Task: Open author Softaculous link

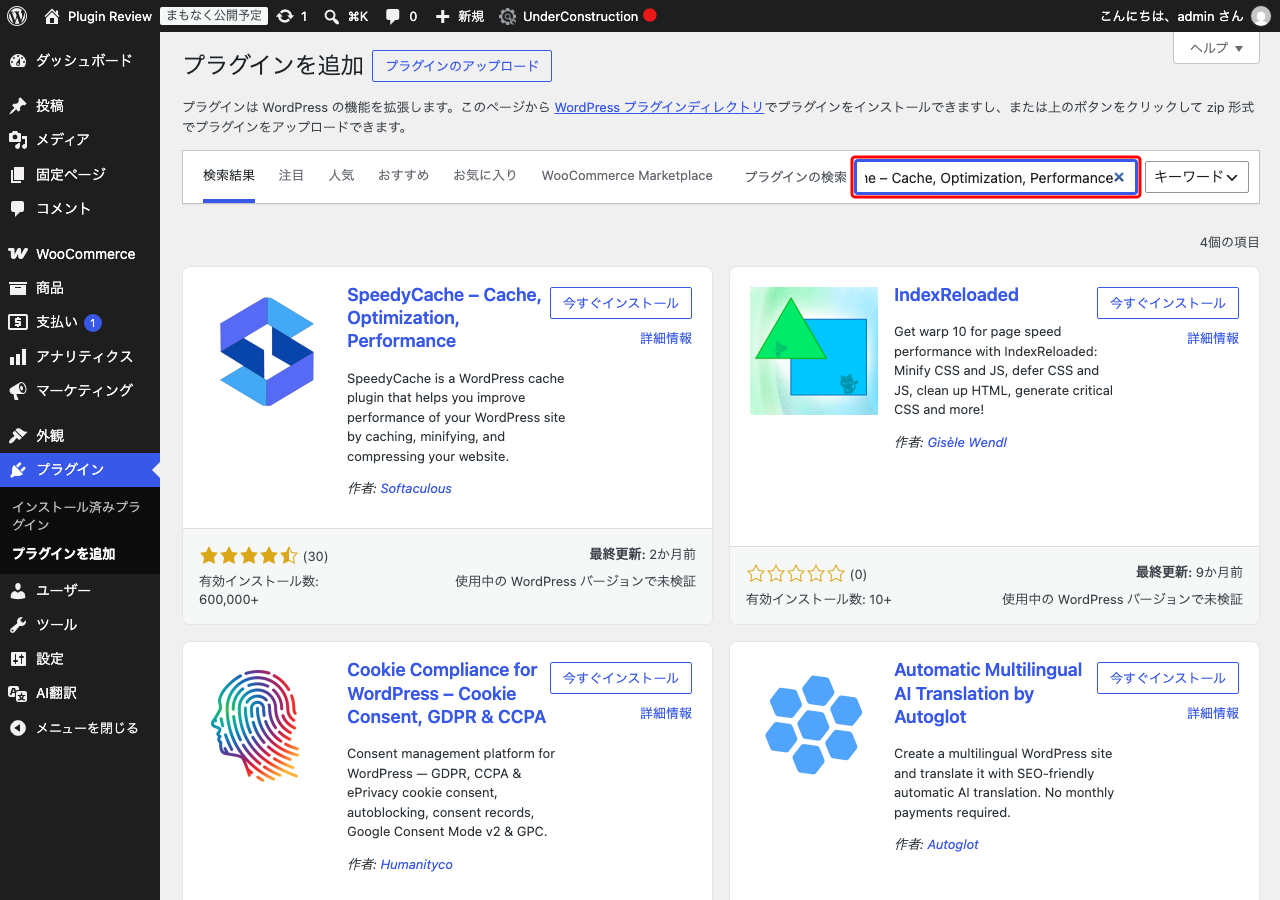Action: (x=416, y=489)
